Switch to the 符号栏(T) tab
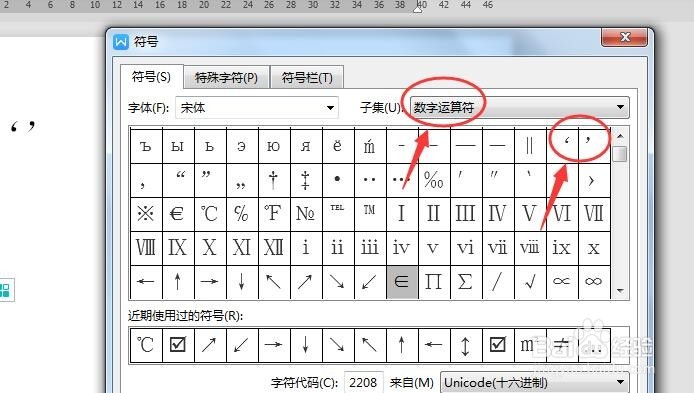The image size is (694, 393). tap(307, 78)
